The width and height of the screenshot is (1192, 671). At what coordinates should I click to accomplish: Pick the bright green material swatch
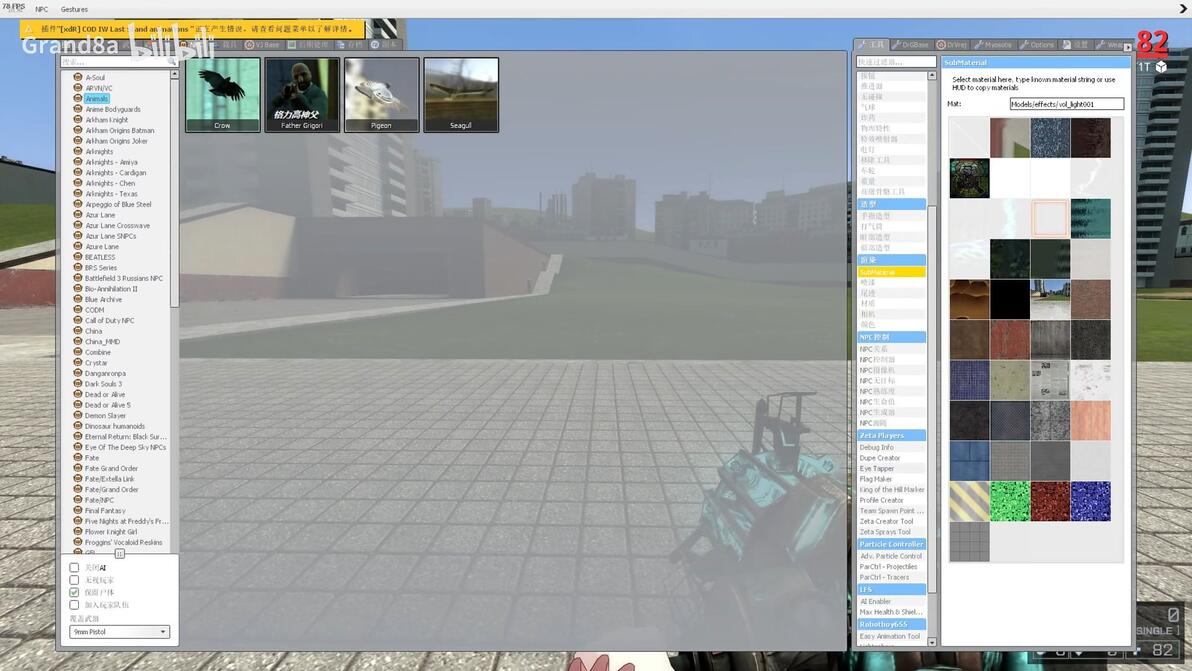[1010, 501]
